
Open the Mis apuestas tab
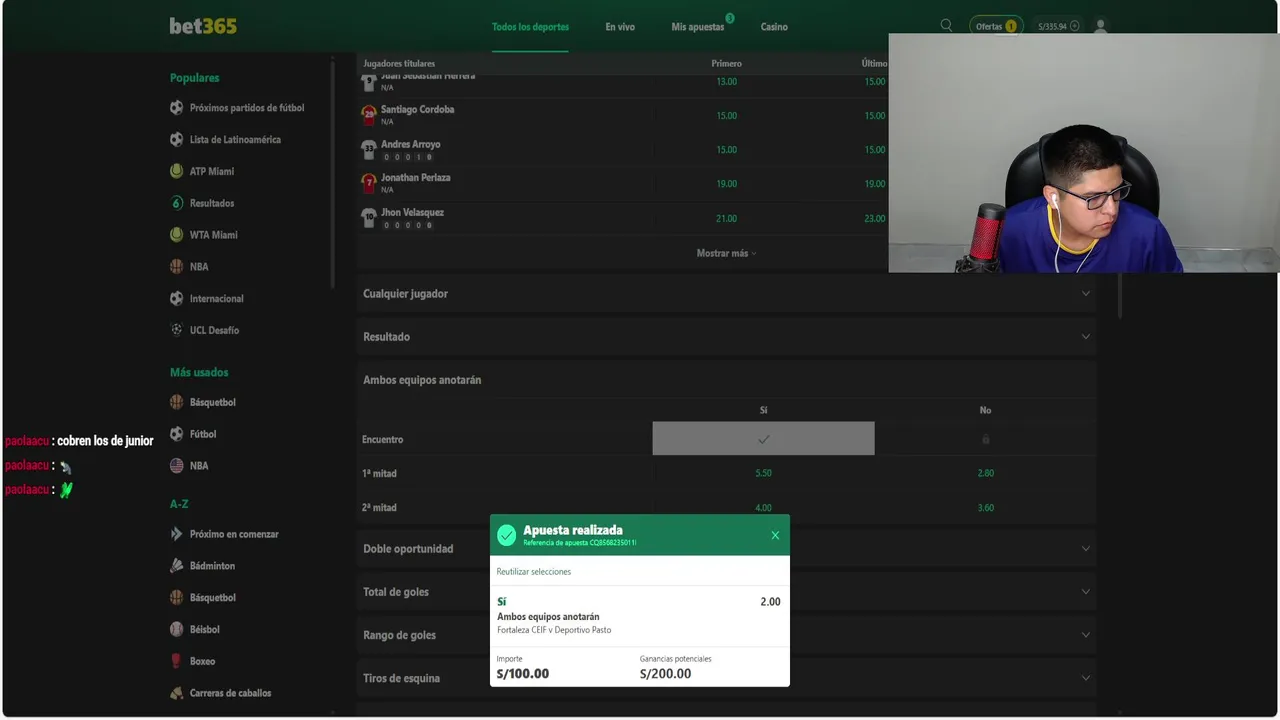coord(698,27)
